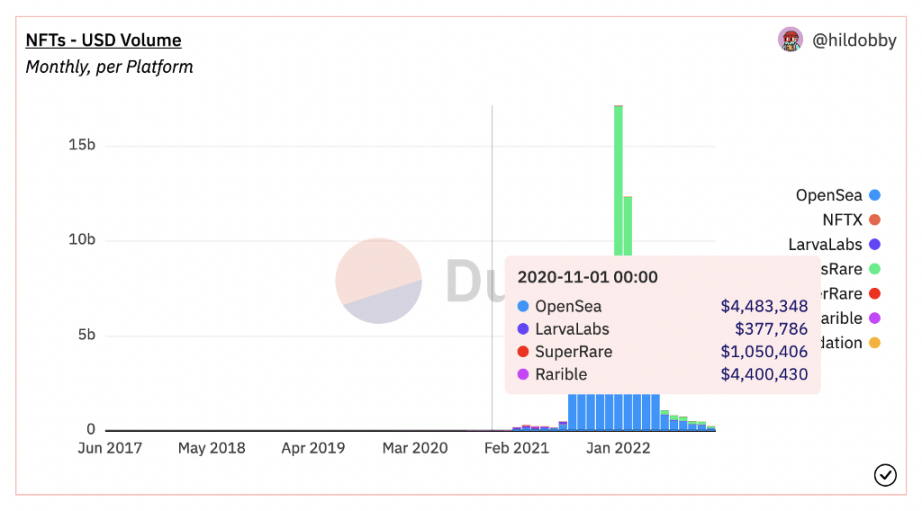Click the May 2018 x-axis label

coord(212,448)
